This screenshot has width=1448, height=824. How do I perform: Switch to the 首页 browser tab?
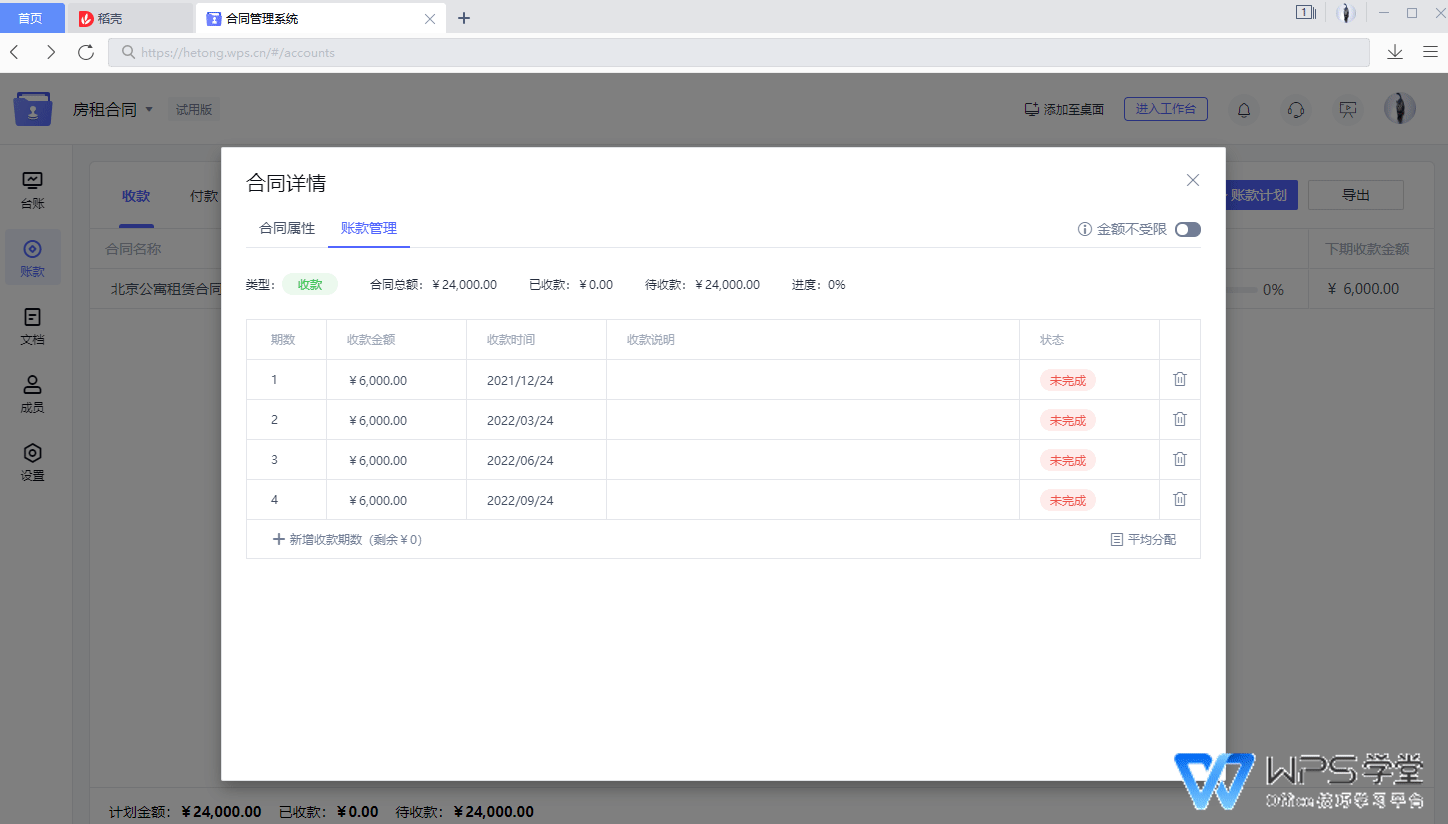tap(31, 18)
